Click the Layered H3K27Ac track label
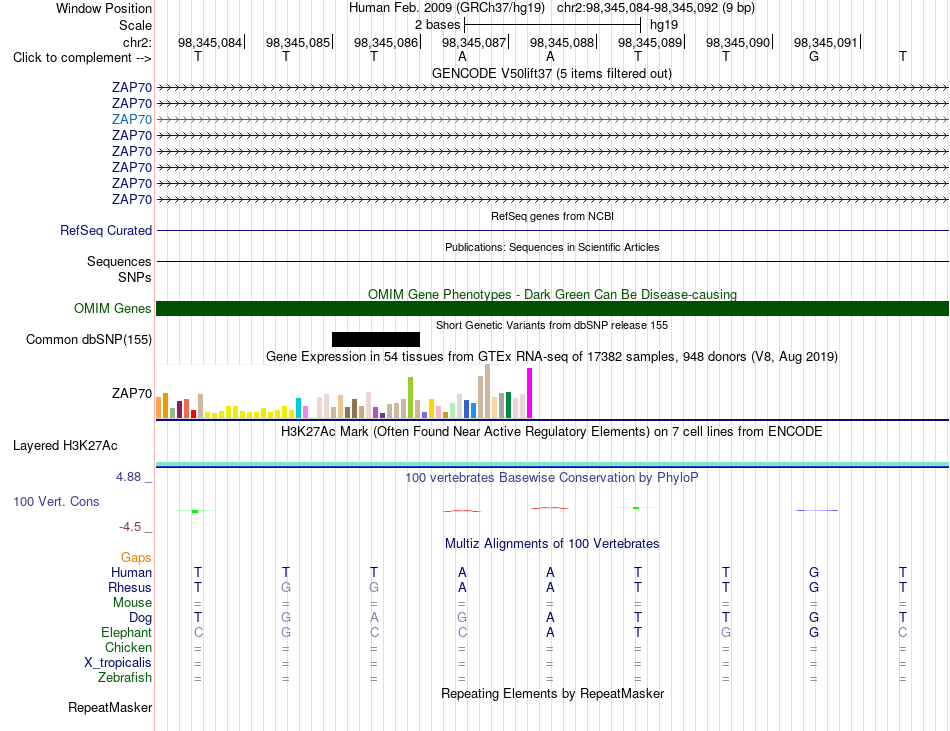950x731 pixels. pos(65,446)
